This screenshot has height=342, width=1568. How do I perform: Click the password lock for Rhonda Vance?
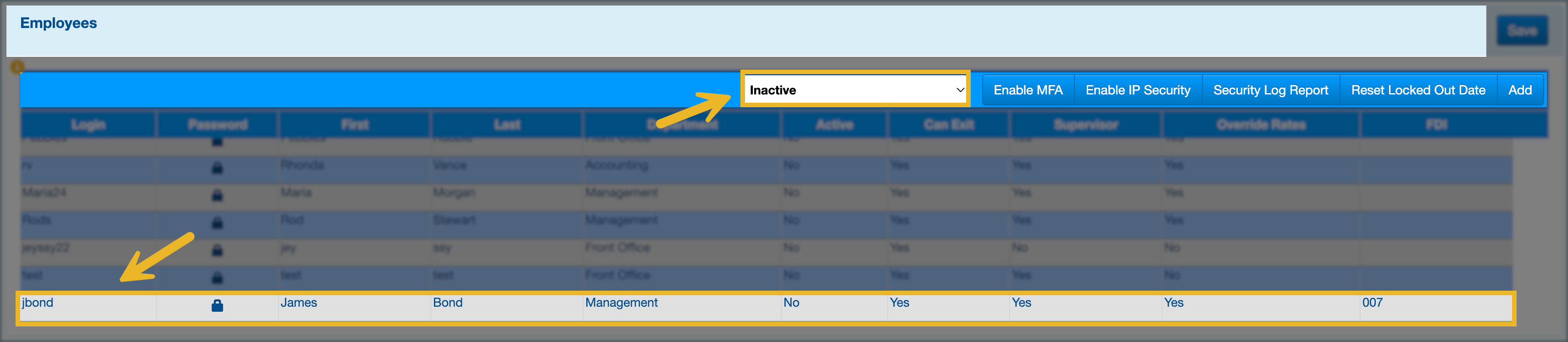pos(217,168)
